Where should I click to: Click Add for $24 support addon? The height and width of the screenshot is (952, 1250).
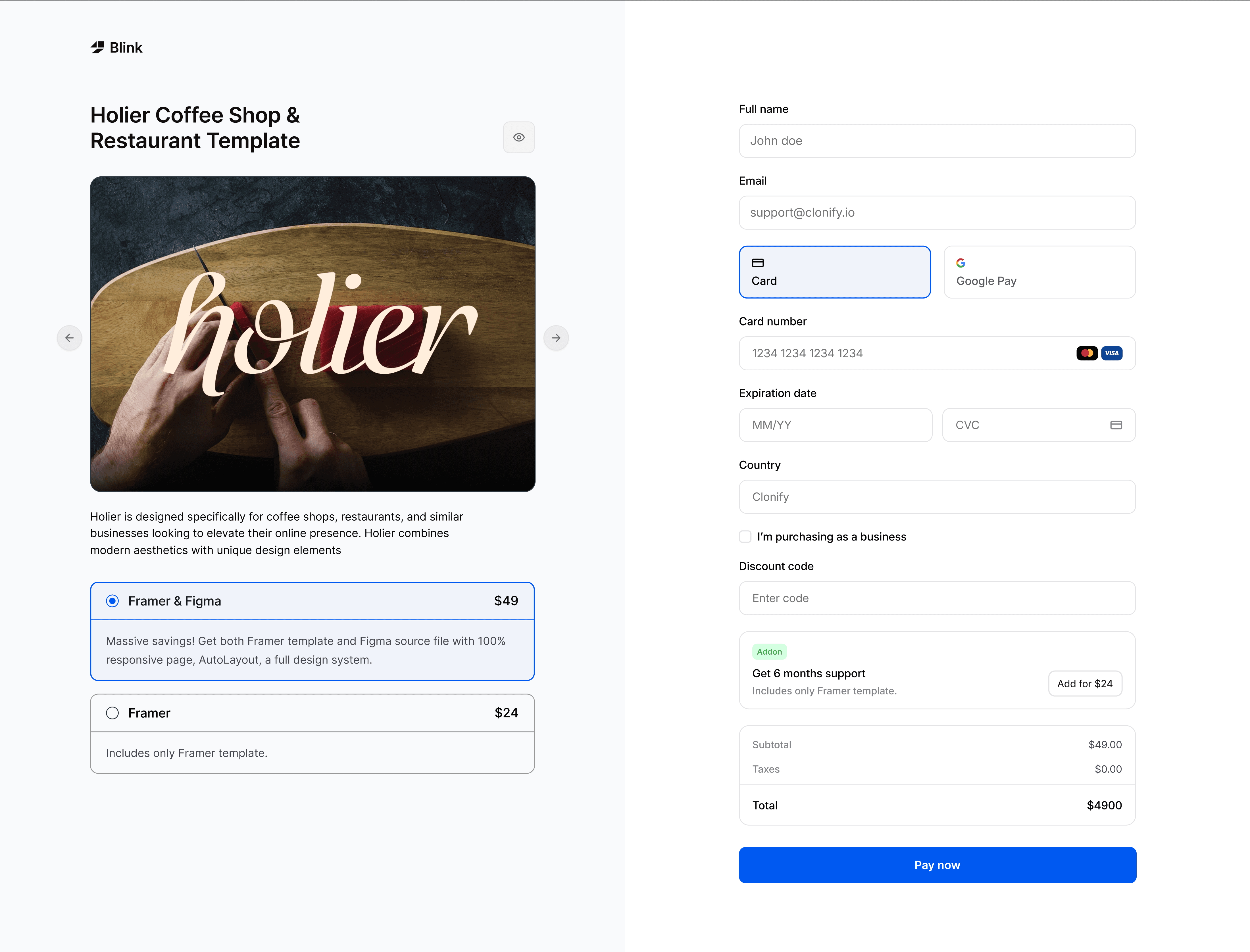(x=1084, y=683)
